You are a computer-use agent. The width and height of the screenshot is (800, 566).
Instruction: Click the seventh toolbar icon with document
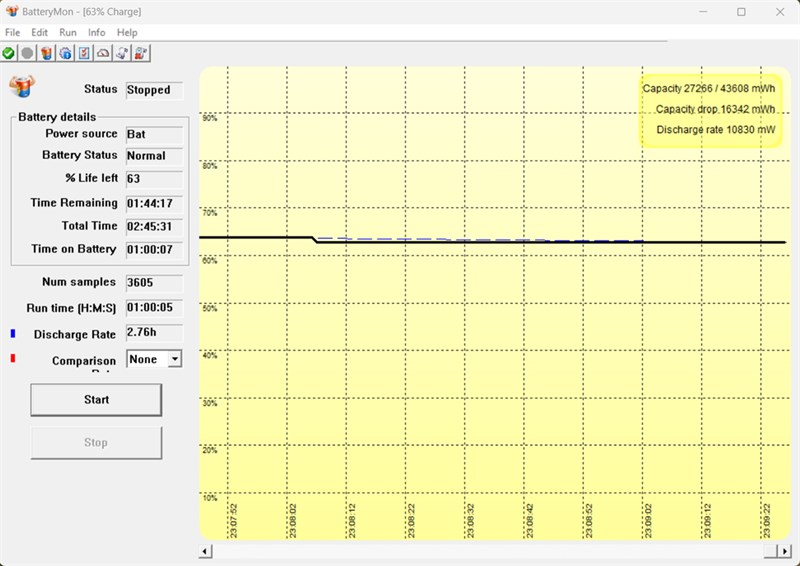tap(122, 53)
